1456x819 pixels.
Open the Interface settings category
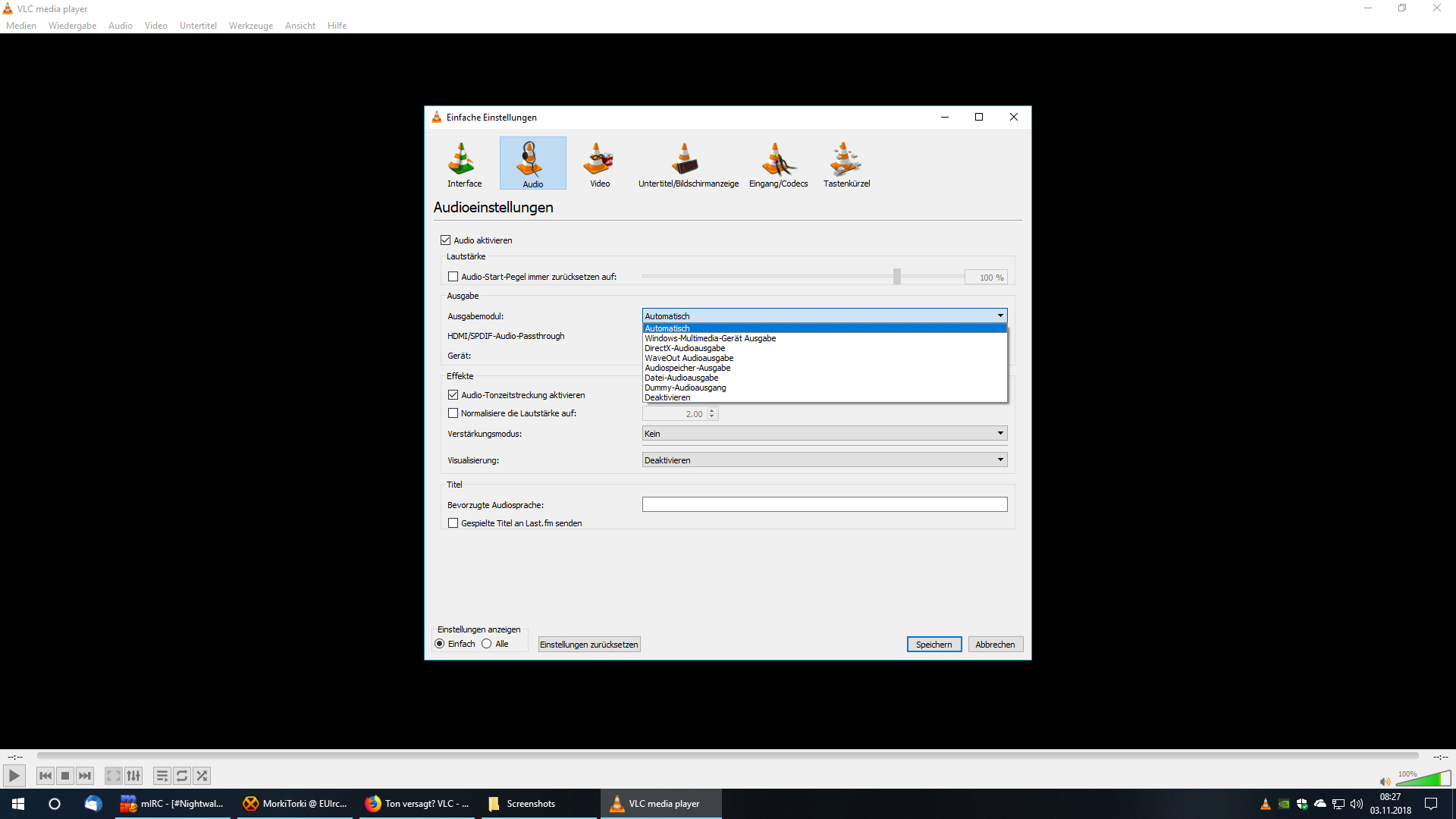[464, 164]
